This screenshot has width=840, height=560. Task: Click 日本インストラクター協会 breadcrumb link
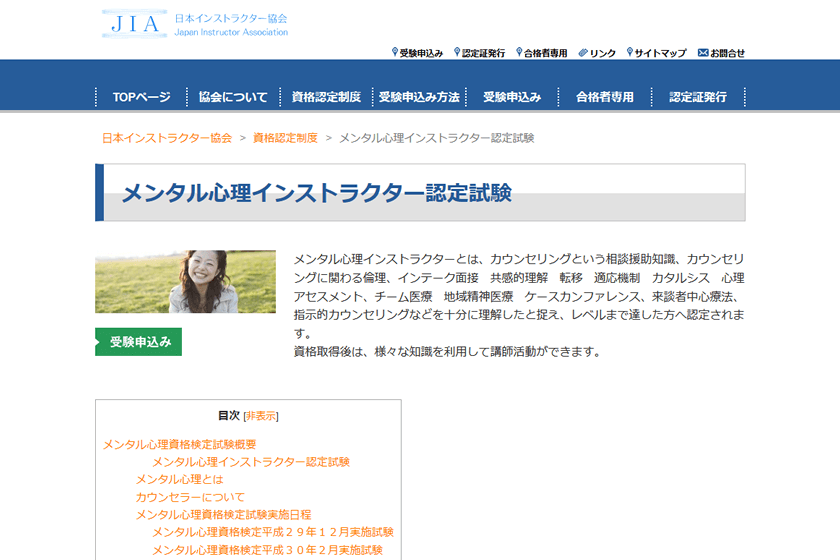pos(167,138)
